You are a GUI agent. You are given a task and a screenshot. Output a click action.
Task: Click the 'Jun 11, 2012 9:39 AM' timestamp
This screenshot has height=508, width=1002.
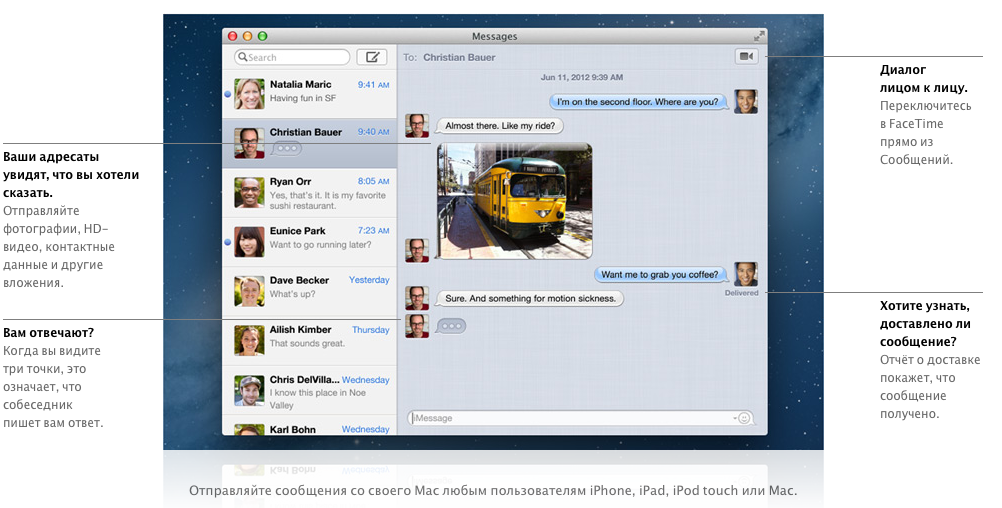click(582, 77)
